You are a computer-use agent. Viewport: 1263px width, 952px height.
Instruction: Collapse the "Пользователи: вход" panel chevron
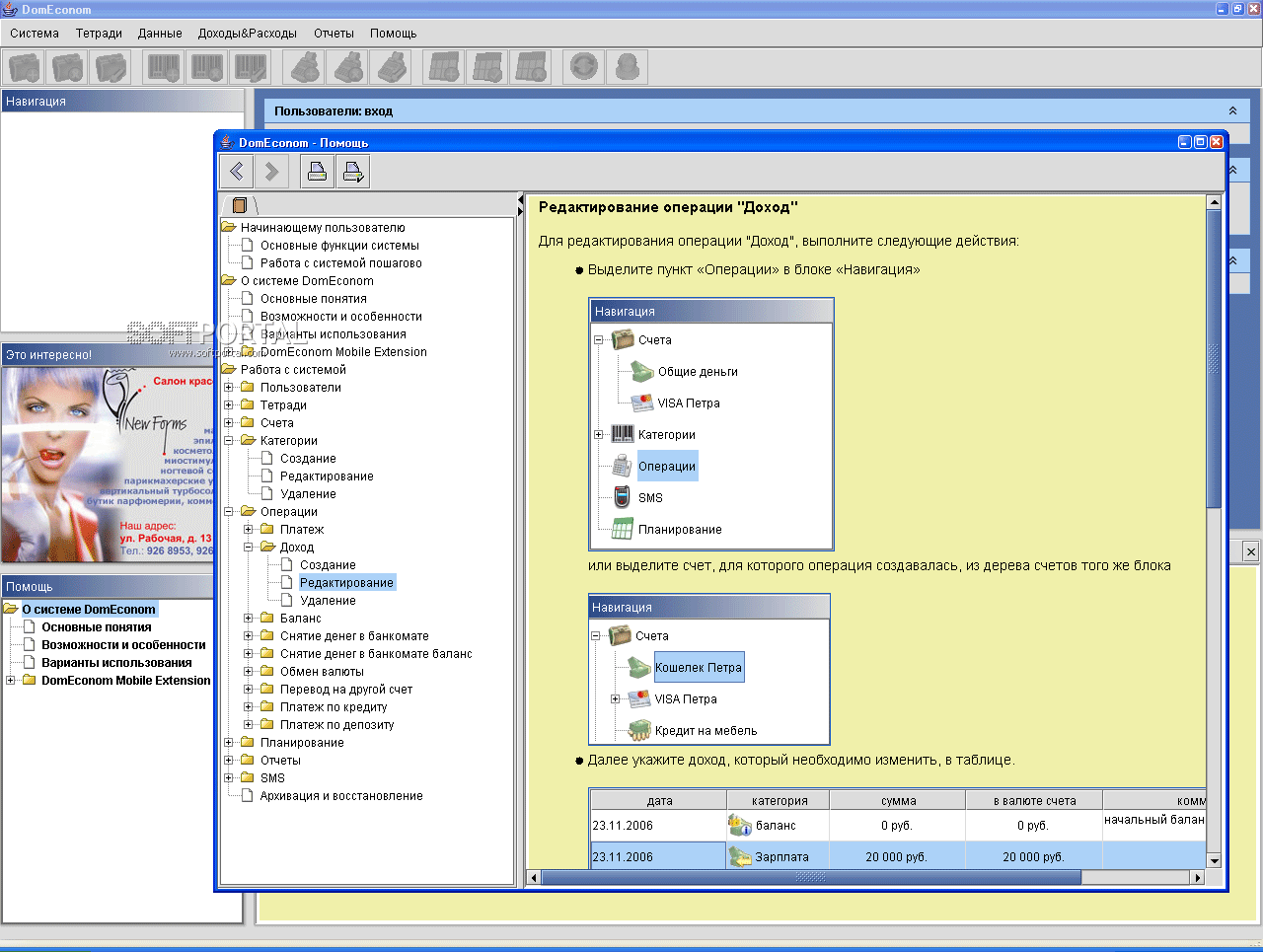coord(1232,111)
